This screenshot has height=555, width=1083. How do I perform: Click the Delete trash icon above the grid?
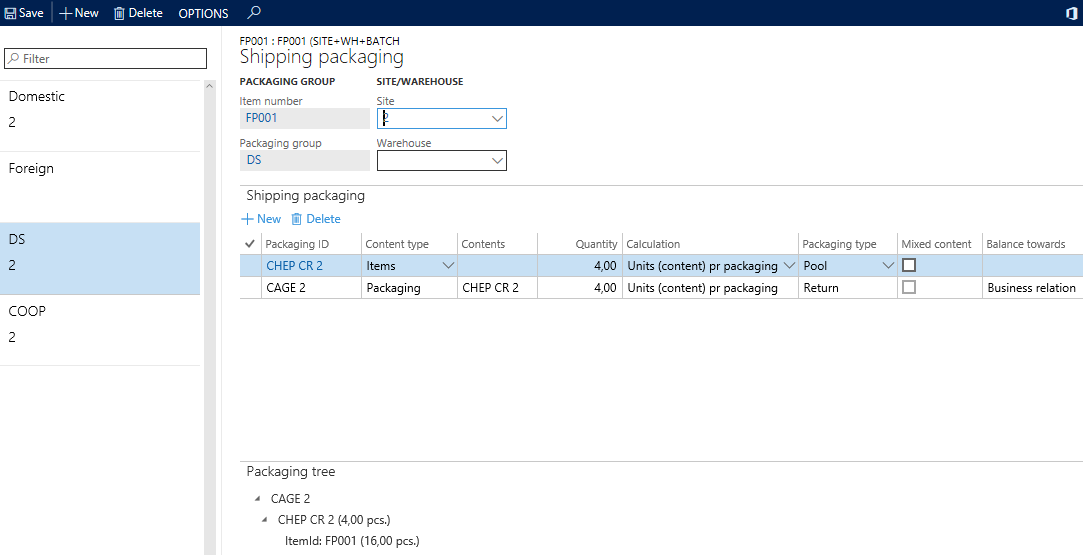[x=296, y=219]
